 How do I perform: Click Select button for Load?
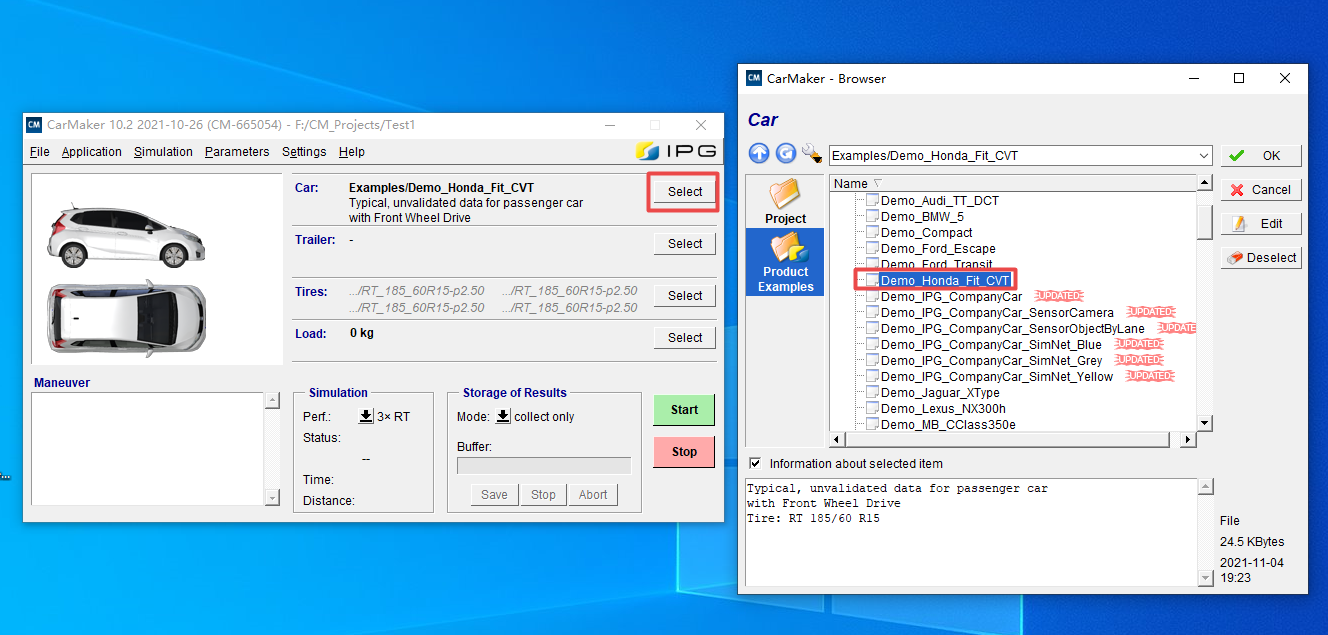pyautogui.click(x=685, y=337)
